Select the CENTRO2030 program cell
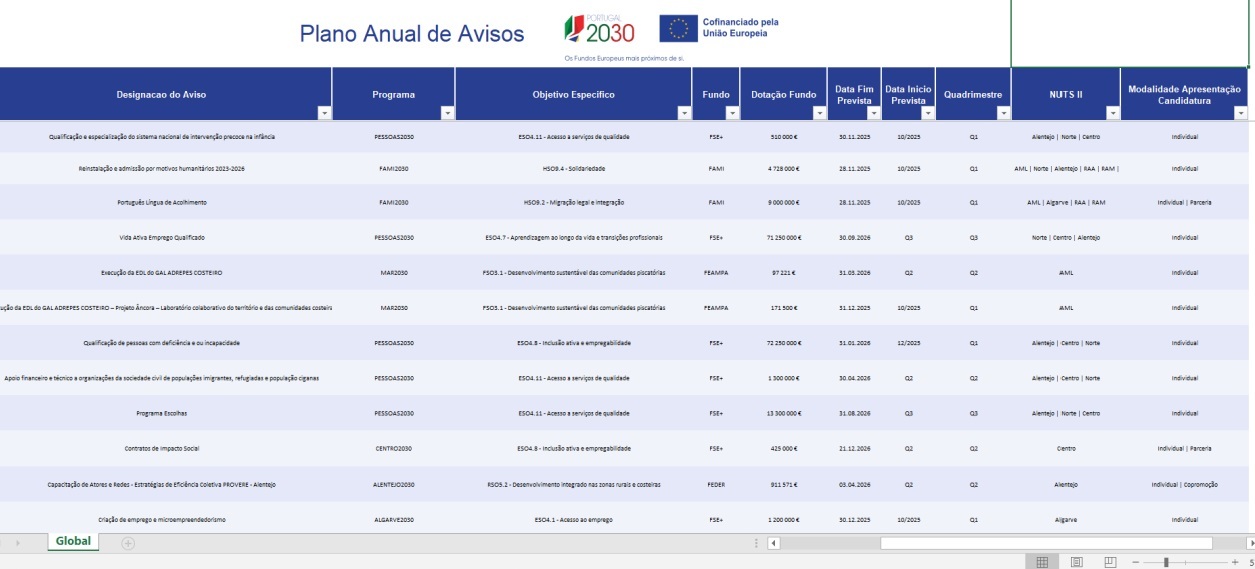The height and width of the screenshot is (569, 1255). [393, 448]
